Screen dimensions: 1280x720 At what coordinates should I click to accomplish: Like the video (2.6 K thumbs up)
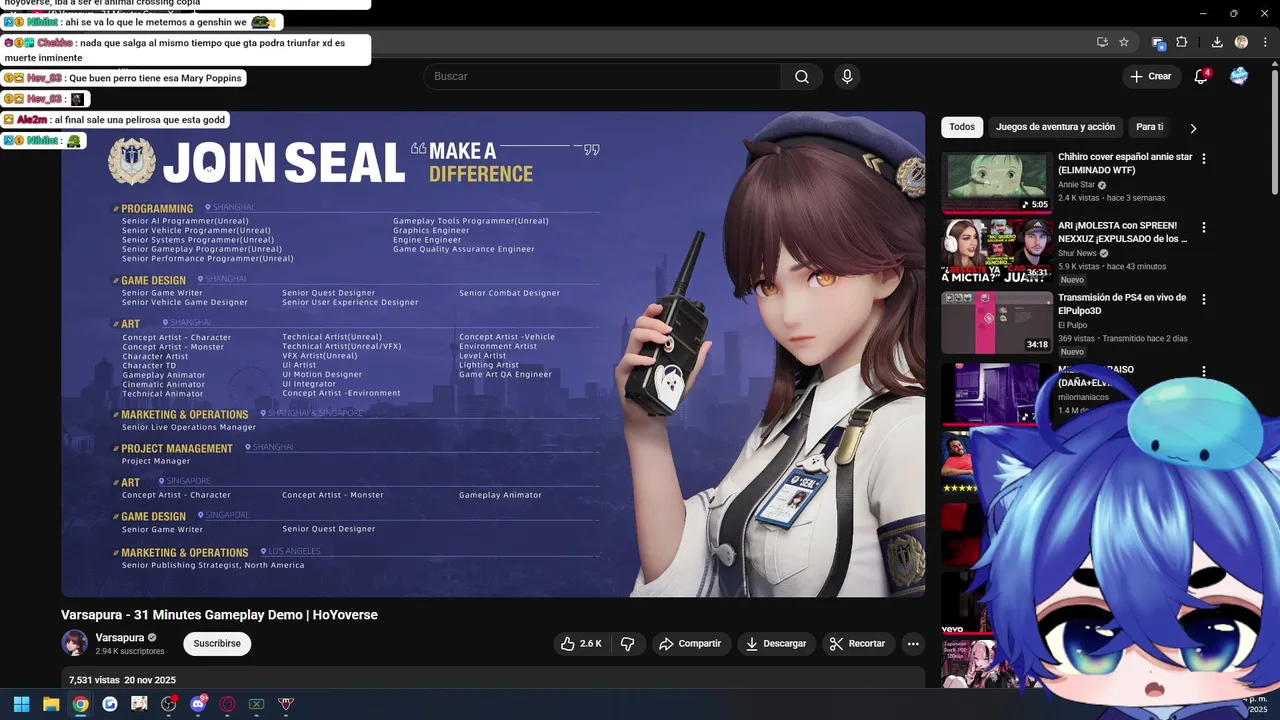pyautogui.click(x=581, y=644)
